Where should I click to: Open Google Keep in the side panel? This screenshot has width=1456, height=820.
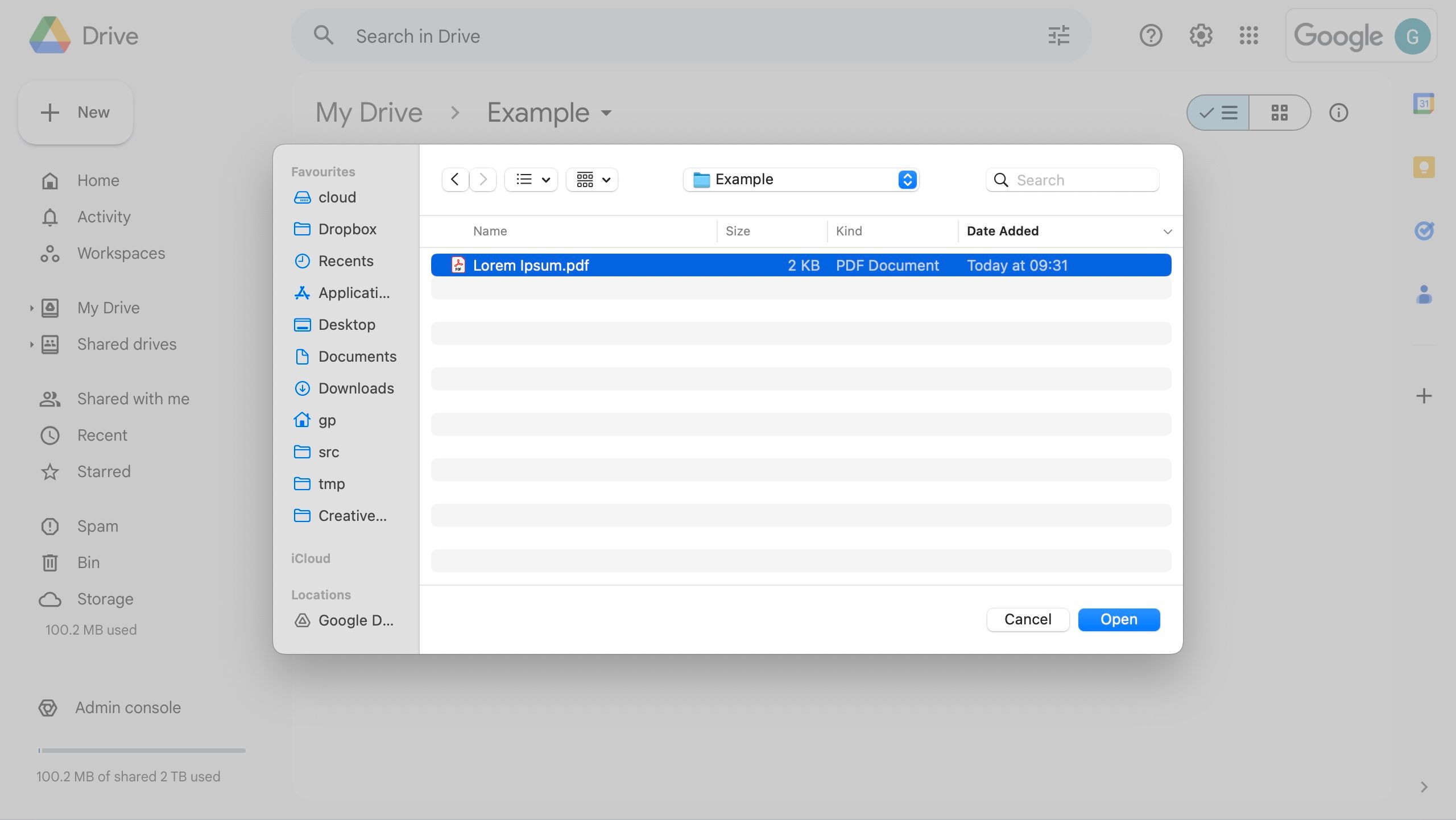1424,166
